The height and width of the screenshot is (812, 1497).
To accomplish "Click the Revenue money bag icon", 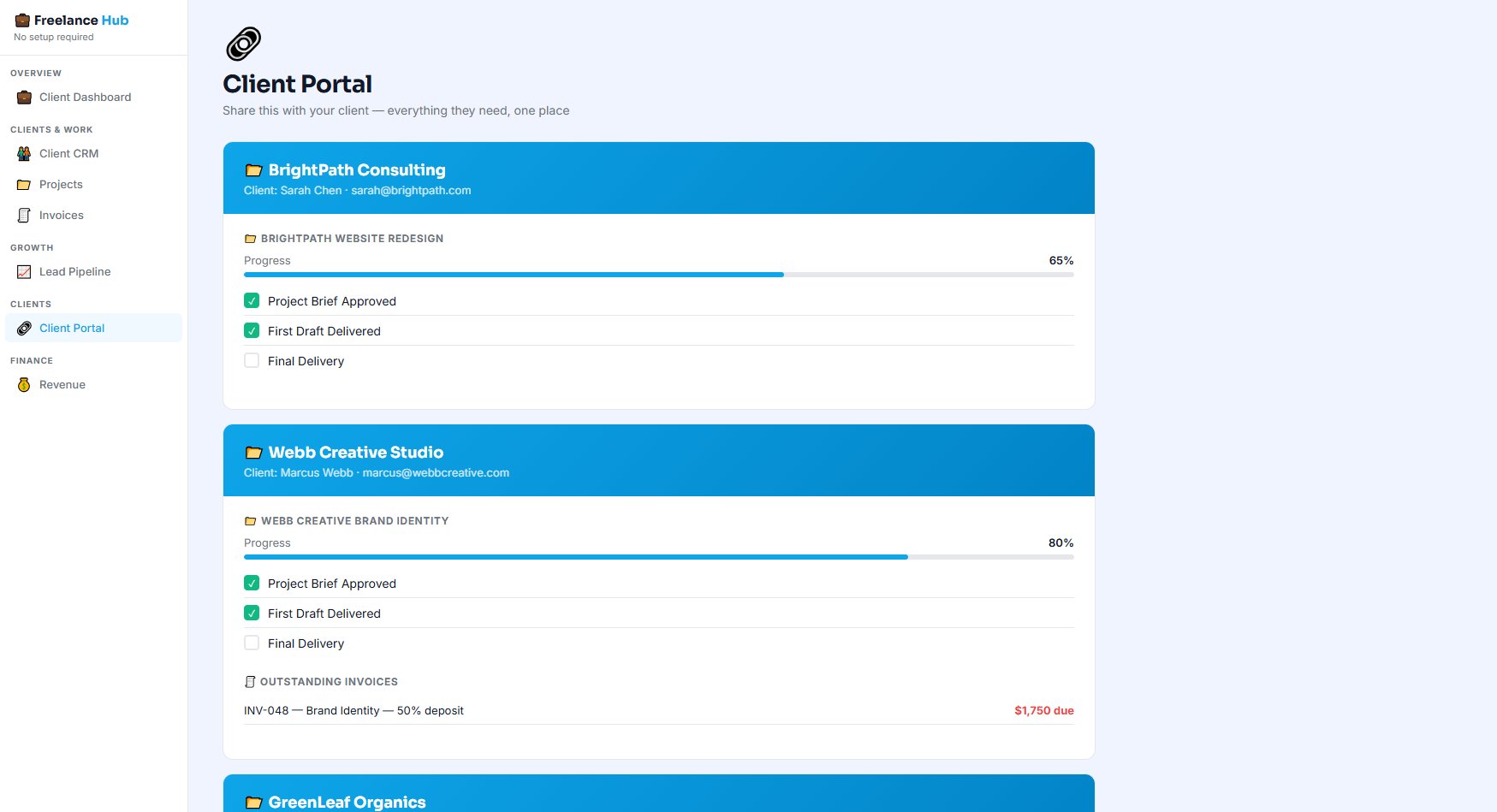I will coord(24,385).
